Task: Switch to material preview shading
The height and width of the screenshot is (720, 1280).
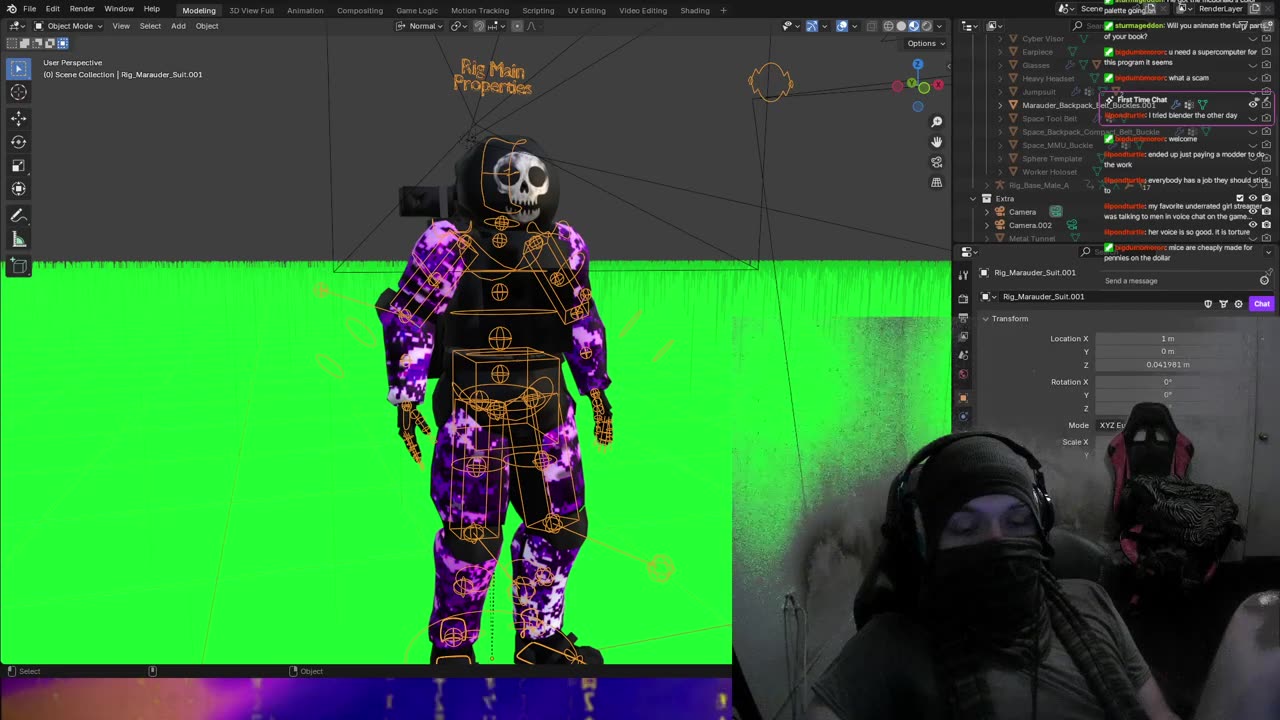Action: (914, 26)
